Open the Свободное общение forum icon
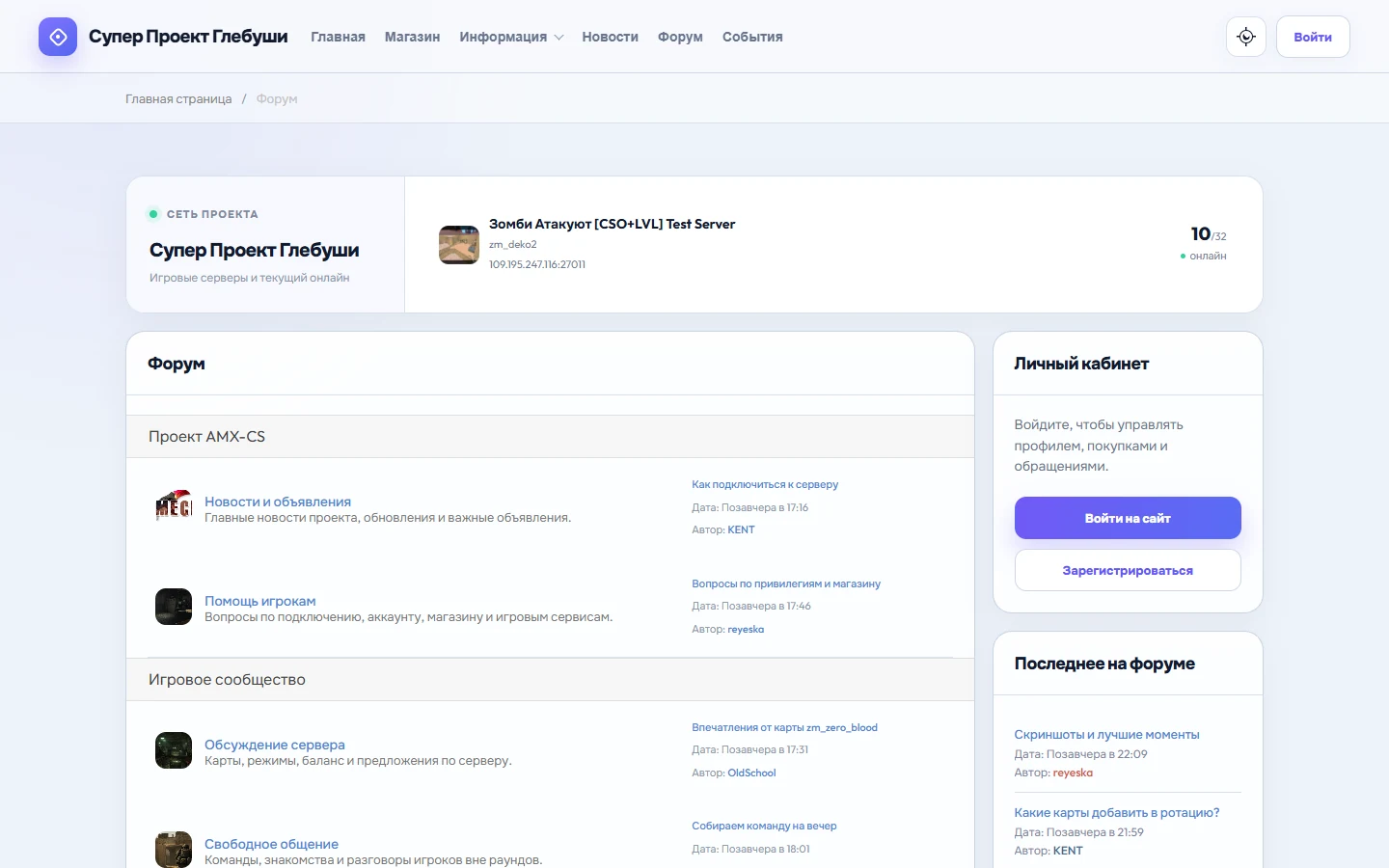Image resolution: width=1389 pixels, height=868 pixels. 174,850
